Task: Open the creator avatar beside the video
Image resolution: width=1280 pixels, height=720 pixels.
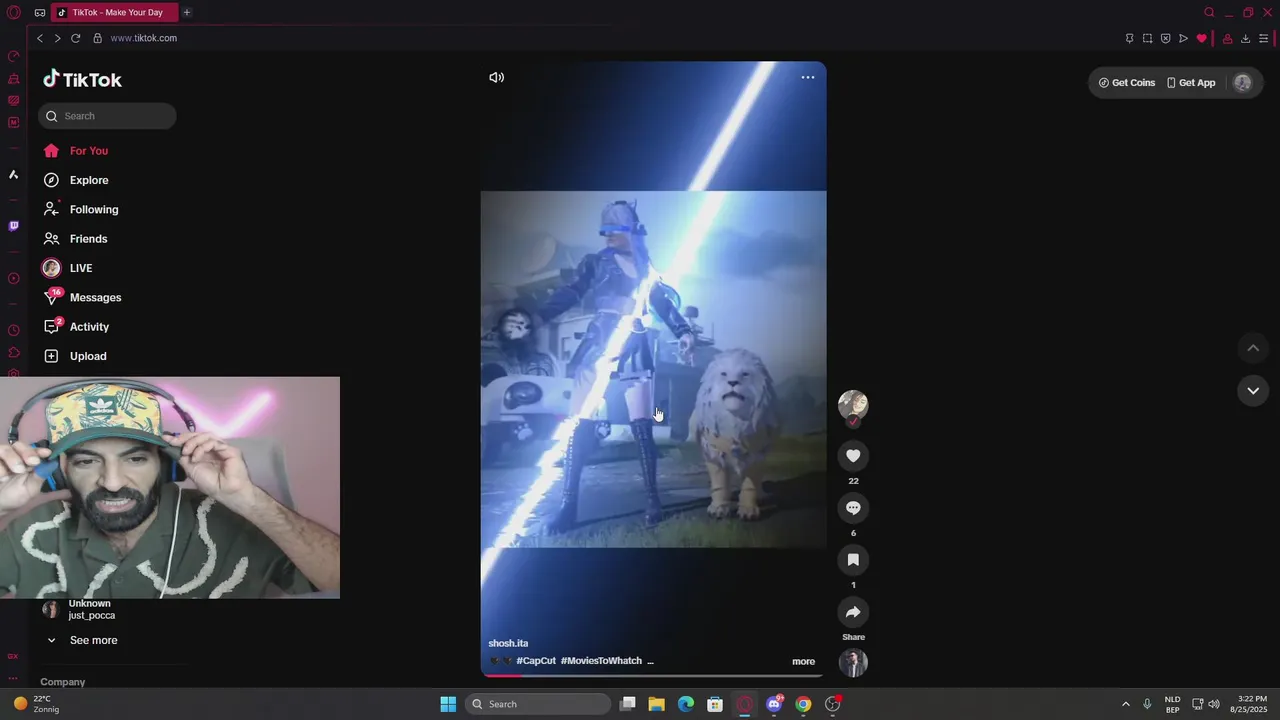Action: point(853,404)
